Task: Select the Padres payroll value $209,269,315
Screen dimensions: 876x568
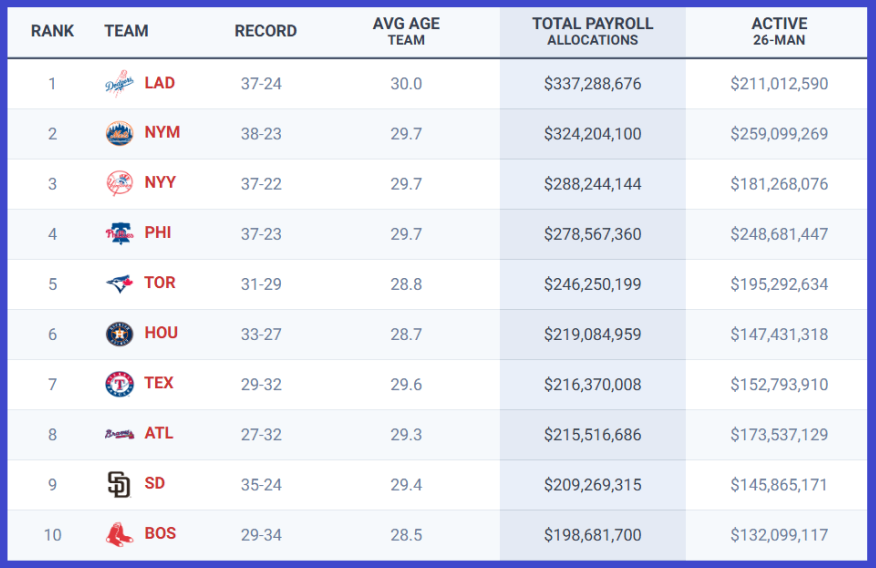Action: pyautogui.click(x=592, y=485)
